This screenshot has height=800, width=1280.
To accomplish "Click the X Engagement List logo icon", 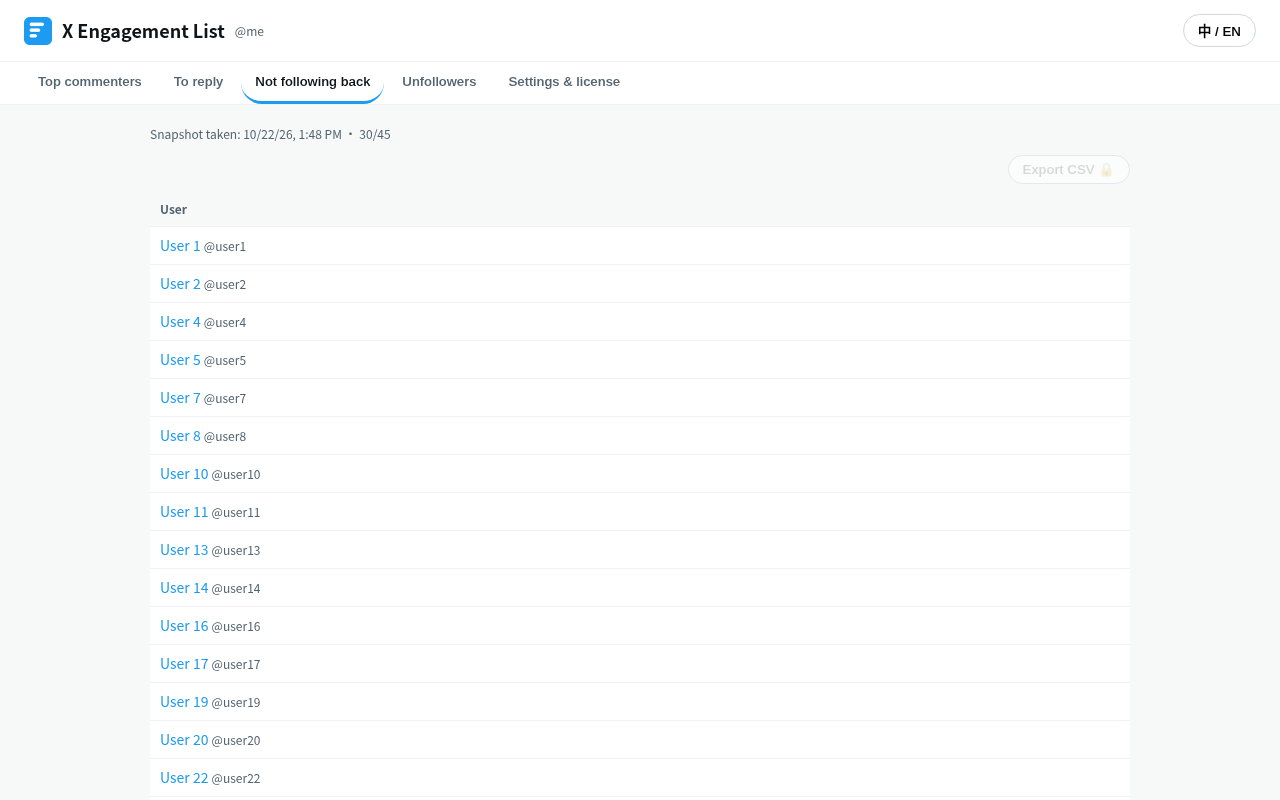I will click(38, 31).
